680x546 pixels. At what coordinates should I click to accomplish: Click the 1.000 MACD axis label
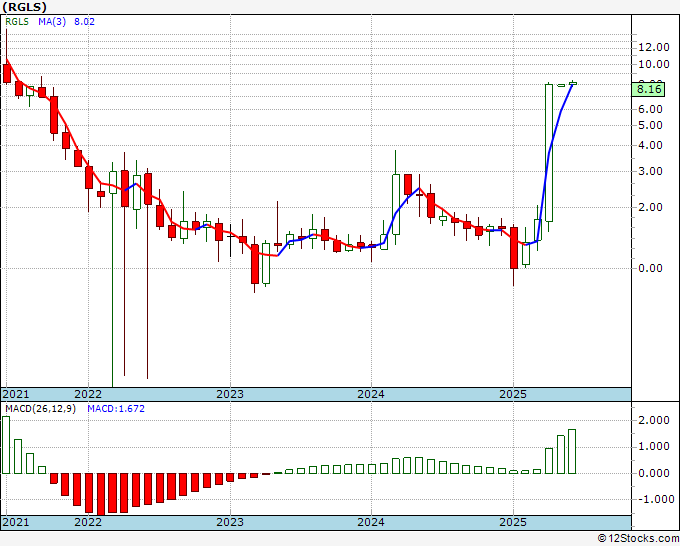[654, 447]
